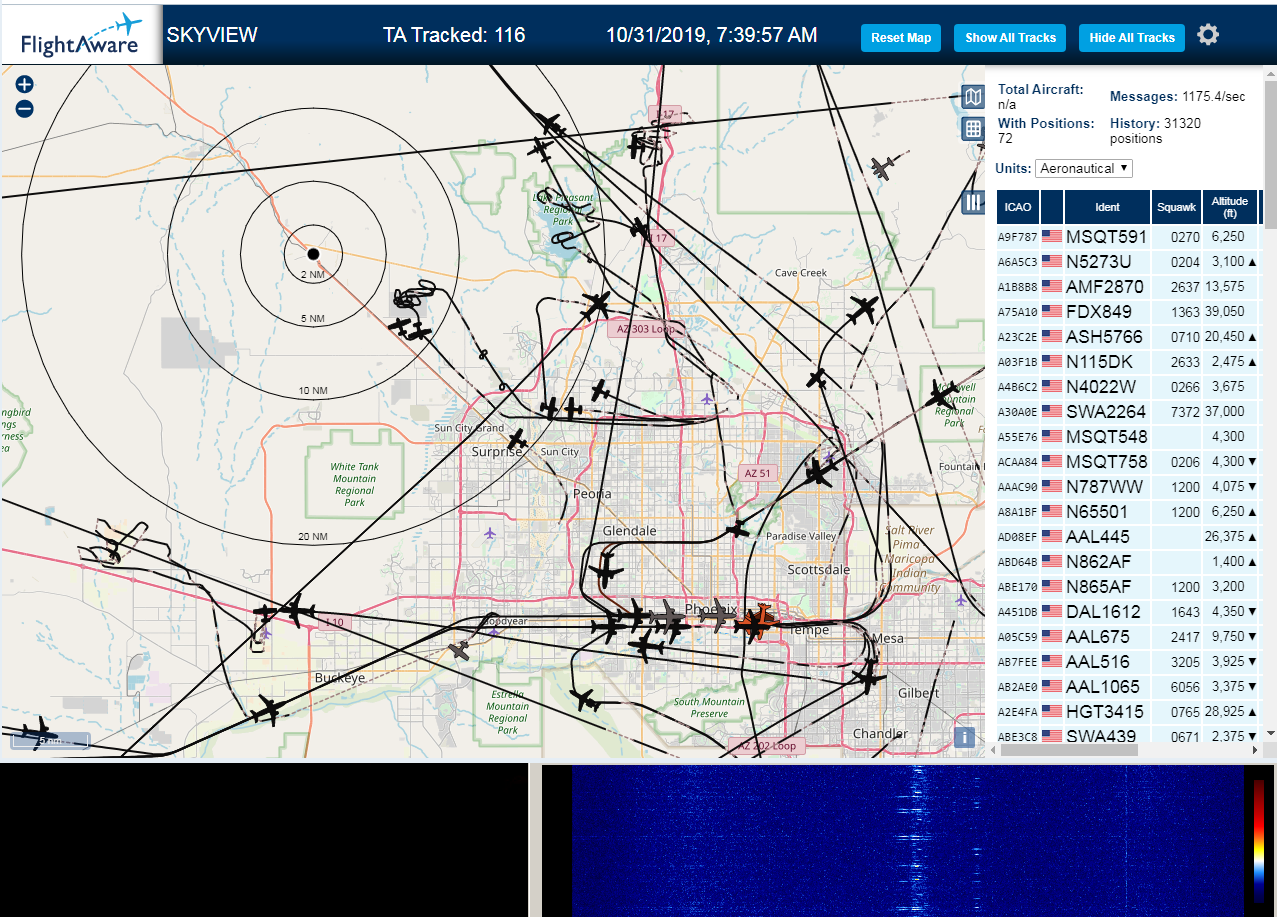Open the Units Aeronautical dropdown
Screen dimensions: 1277x917
tap(1084, 168)
